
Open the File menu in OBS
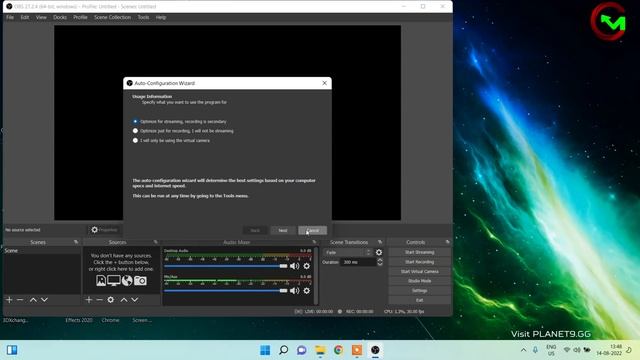10,17
